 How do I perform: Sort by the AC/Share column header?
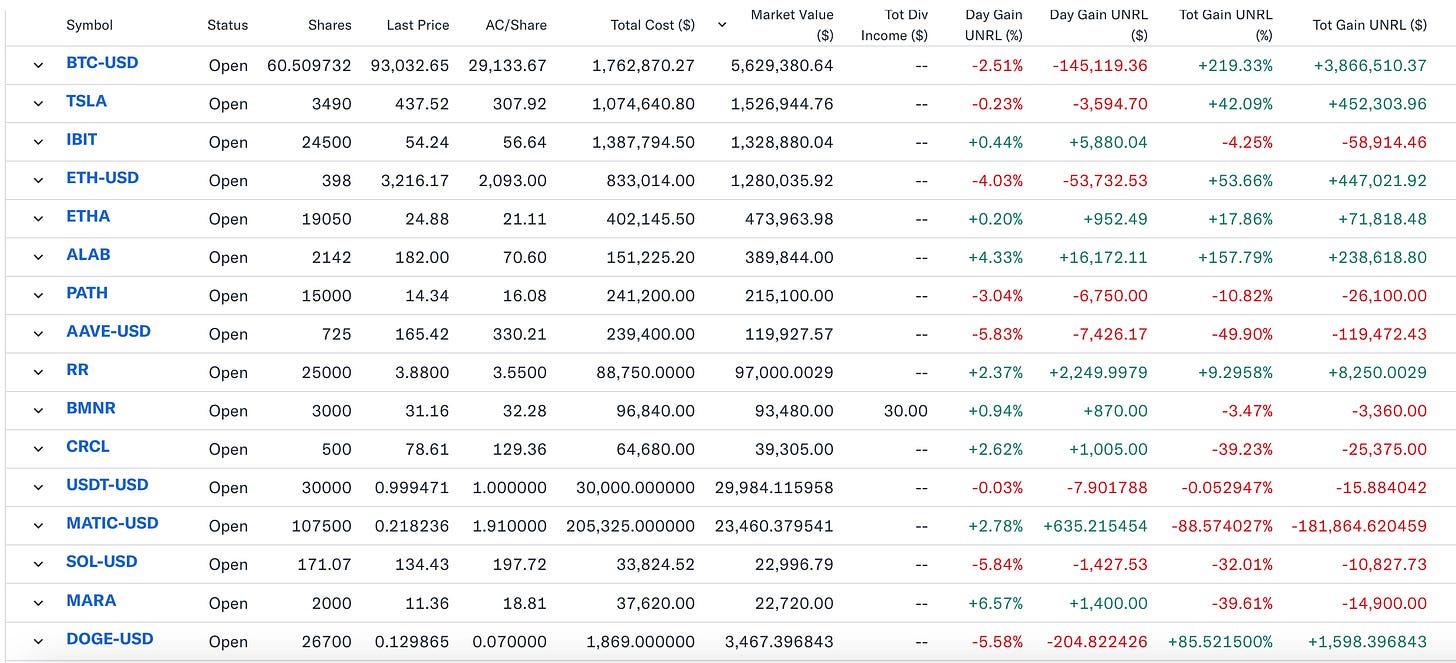[x=514, y=25]
